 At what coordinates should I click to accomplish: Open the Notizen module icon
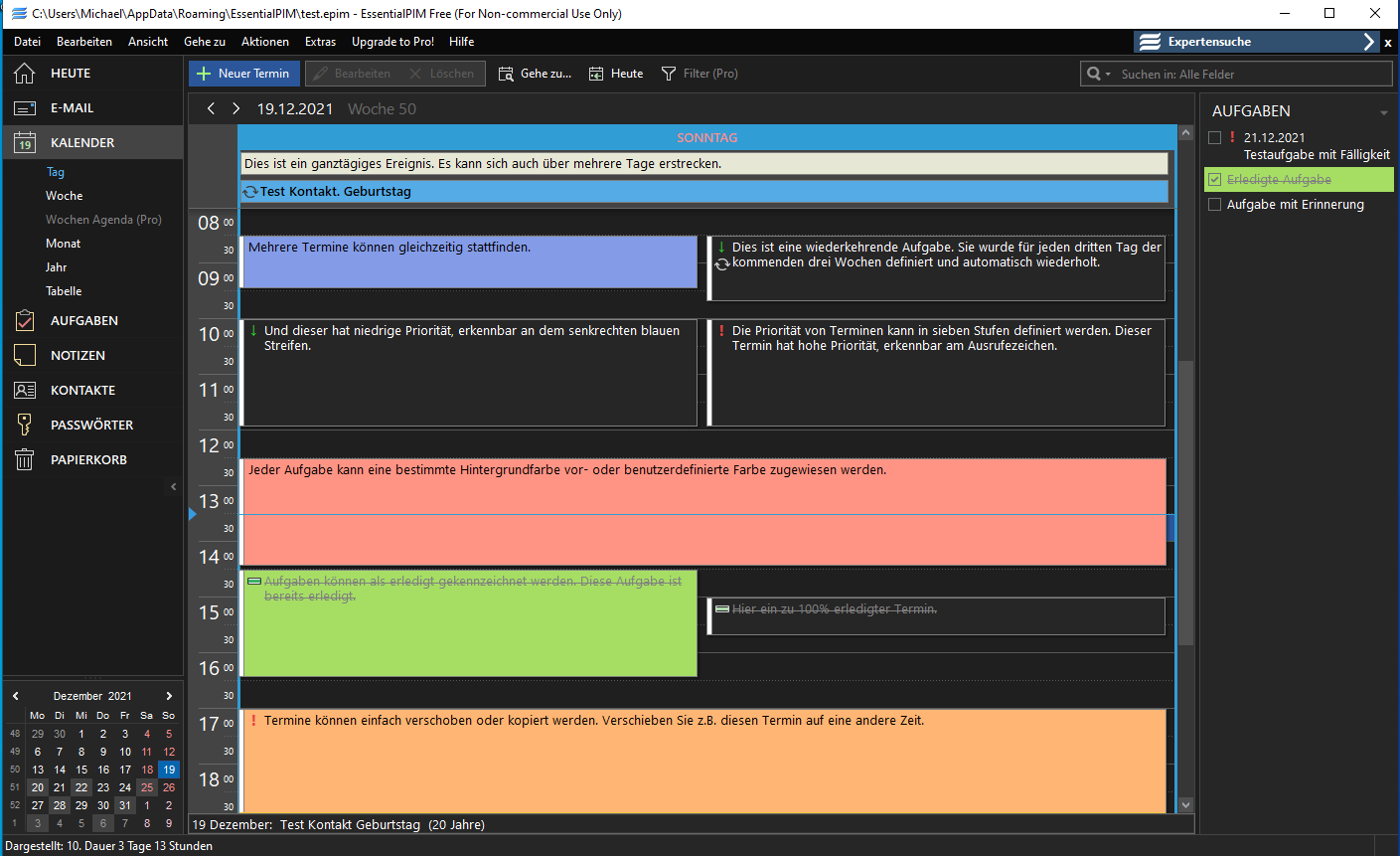pos(25,356)
